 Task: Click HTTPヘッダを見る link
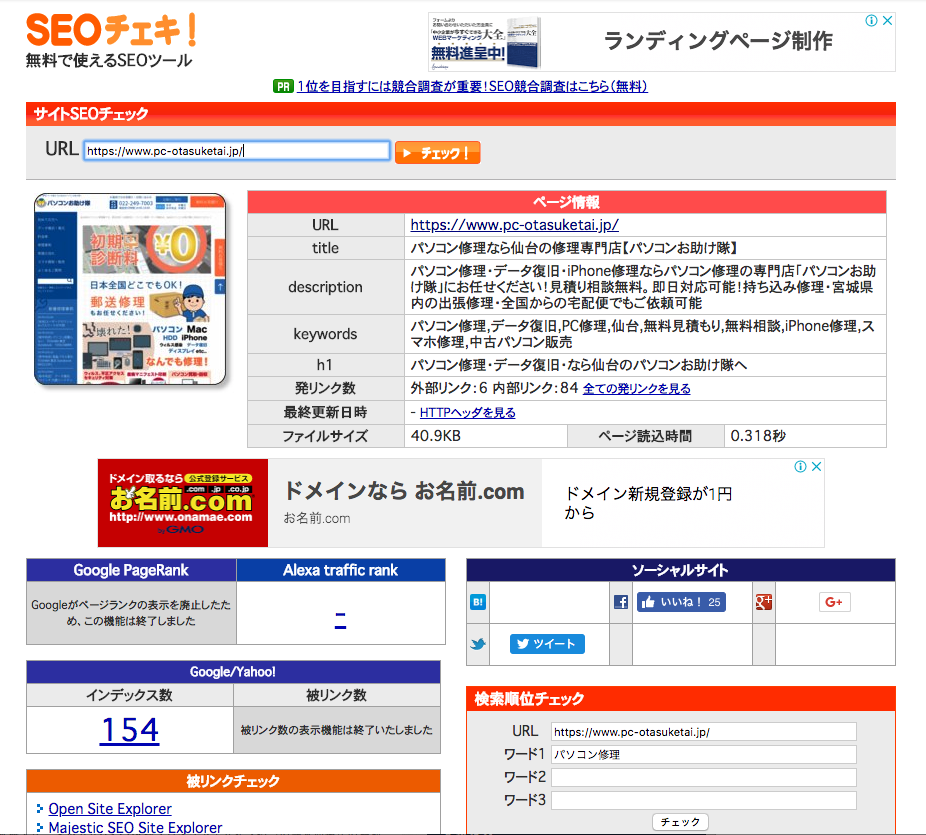coord(467,413)
